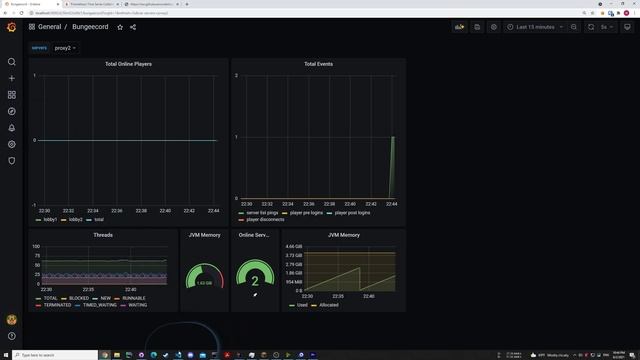Screen dimensions: 640x360
Task: Switch to the Prometheus browser tab
Action: (91, 4)
